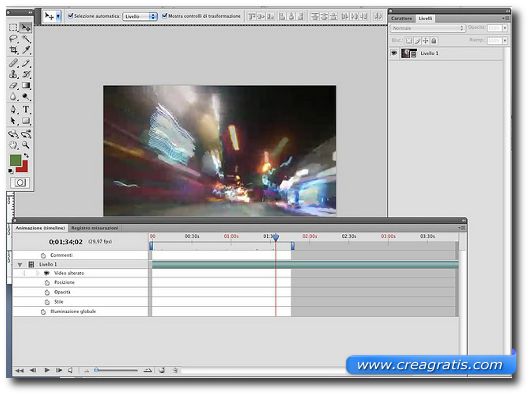The height and width of the screenshot is (396, 530).
Task: Expand the Video alterato track
Action: [38, 273]
